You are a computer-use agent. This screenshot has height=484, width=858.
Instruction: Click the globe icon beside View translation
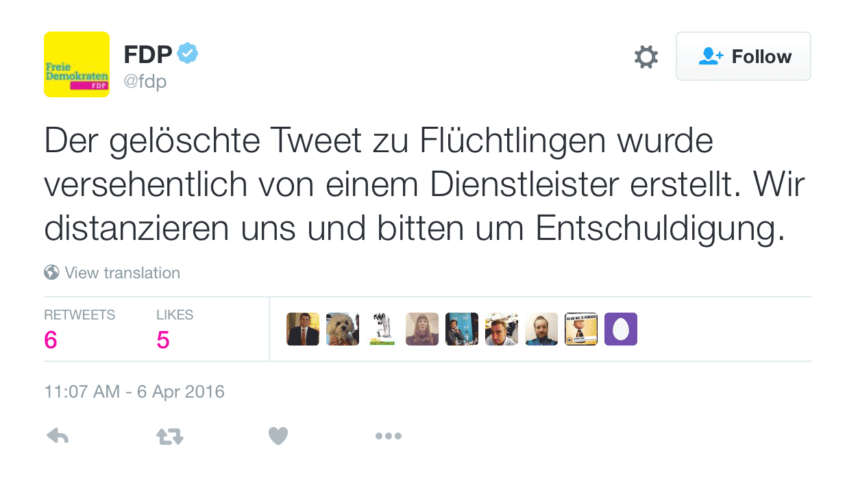coord(51,273)
